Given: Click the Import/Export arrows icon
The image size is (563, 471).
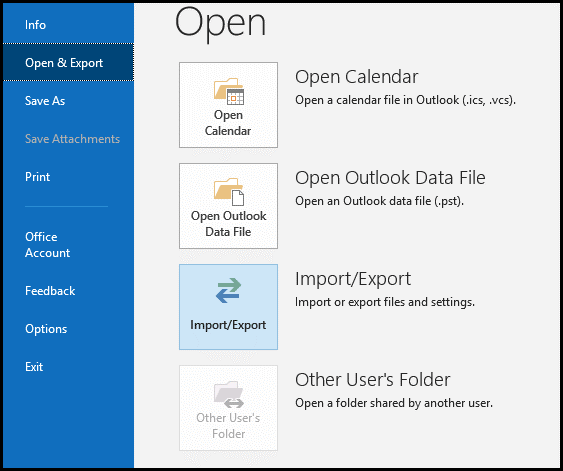Looking at the screenshot, I should tap(228, 290).
